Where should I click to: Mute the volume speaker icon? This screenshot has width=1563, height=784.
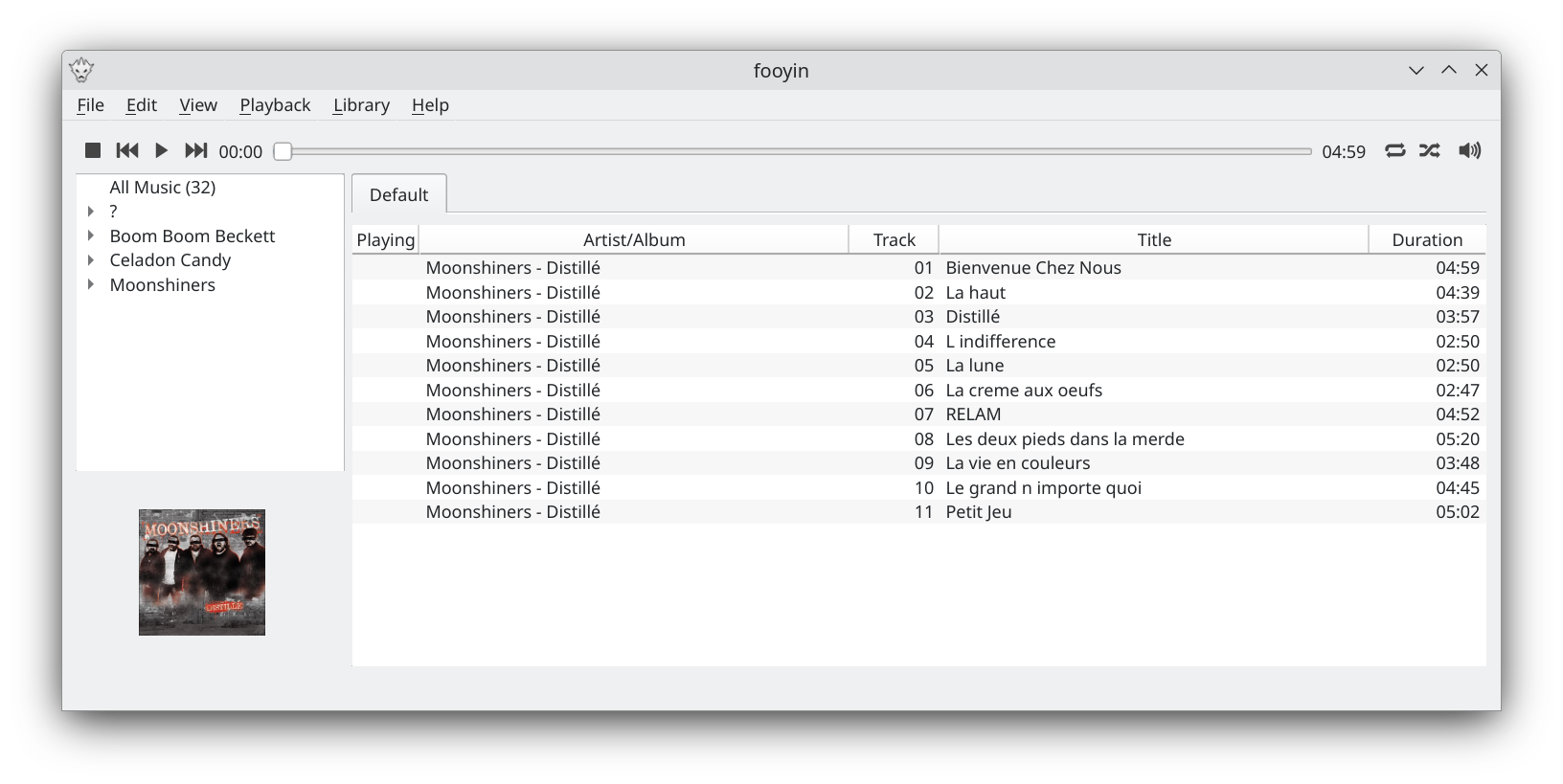point(1469,150)
